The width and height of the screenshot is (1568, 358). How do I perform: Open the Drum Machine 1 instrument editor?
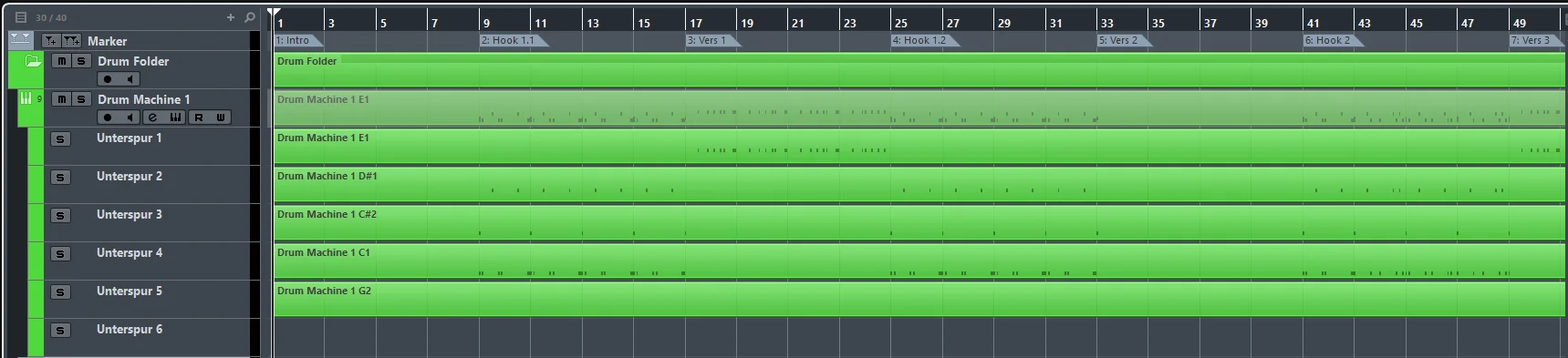click(x=175, y=118)
